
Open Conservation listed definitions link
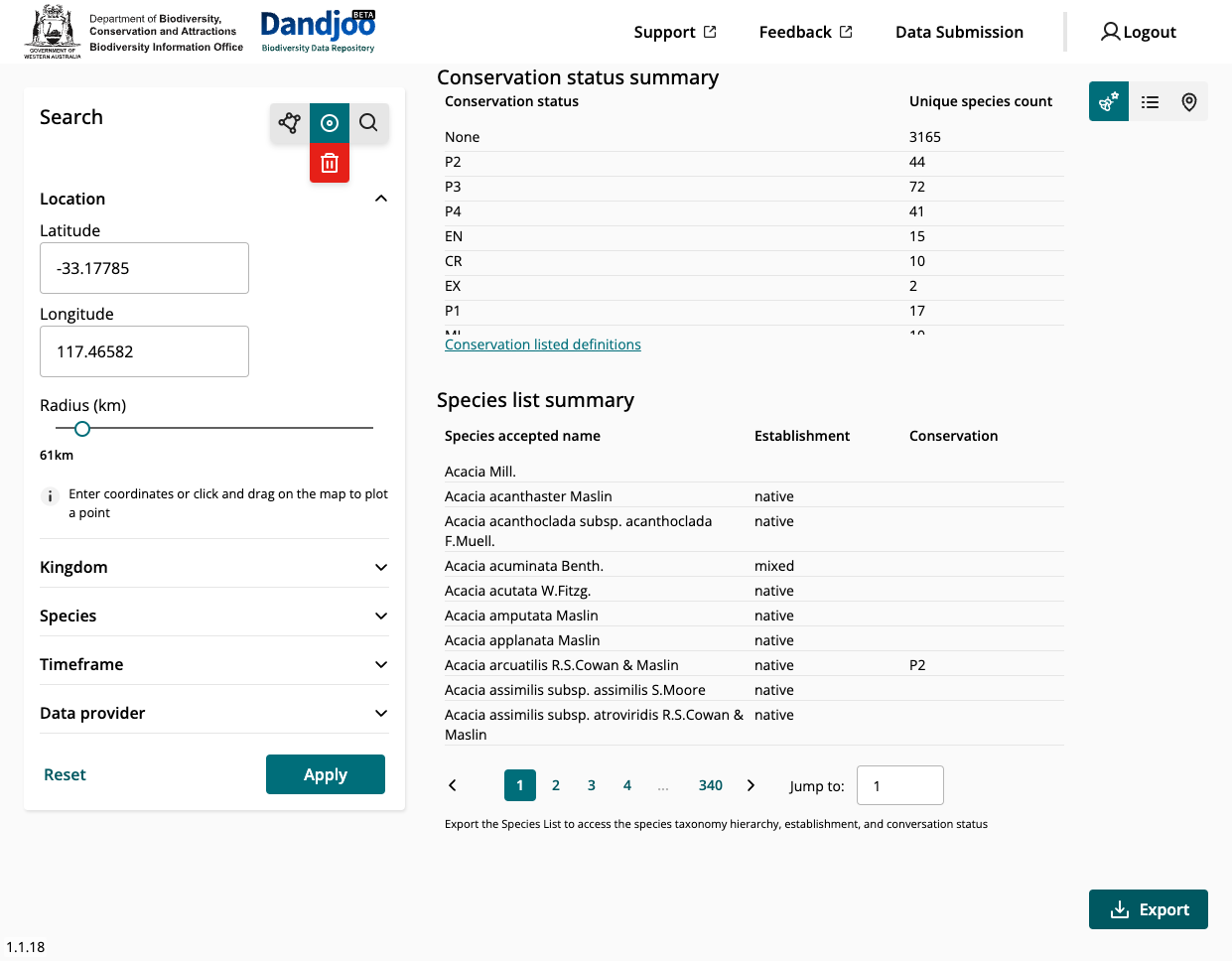click(543, 344)
